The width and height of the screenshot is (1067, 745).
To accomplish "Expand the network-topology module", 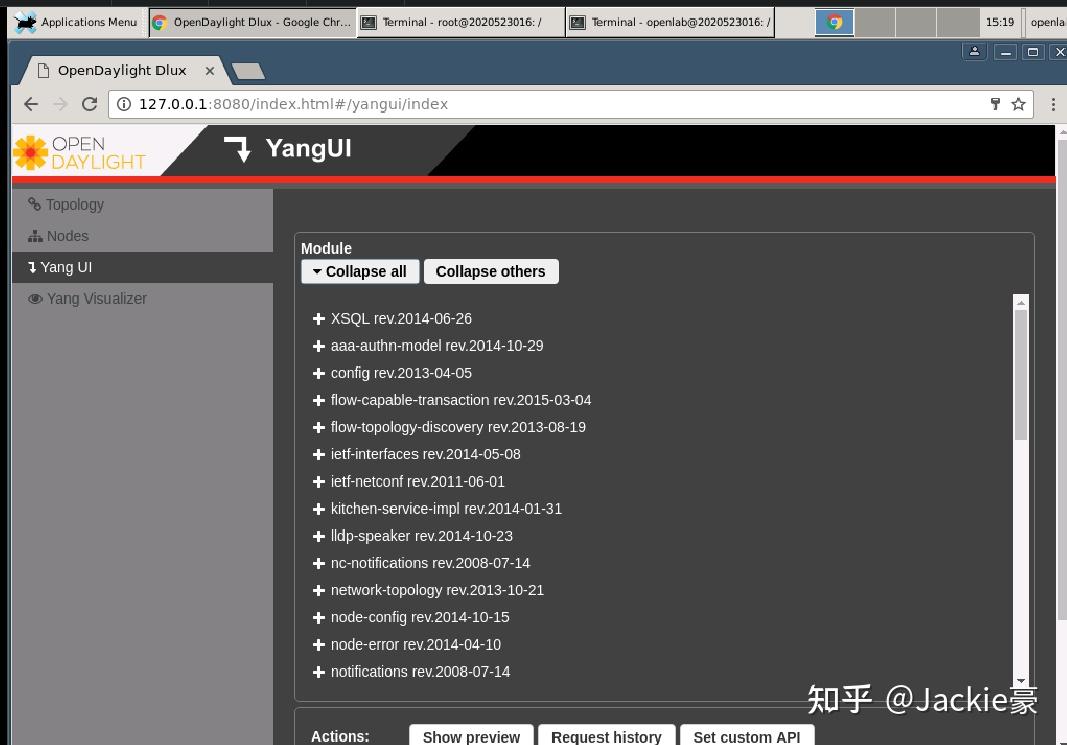I will coord(317,590).
